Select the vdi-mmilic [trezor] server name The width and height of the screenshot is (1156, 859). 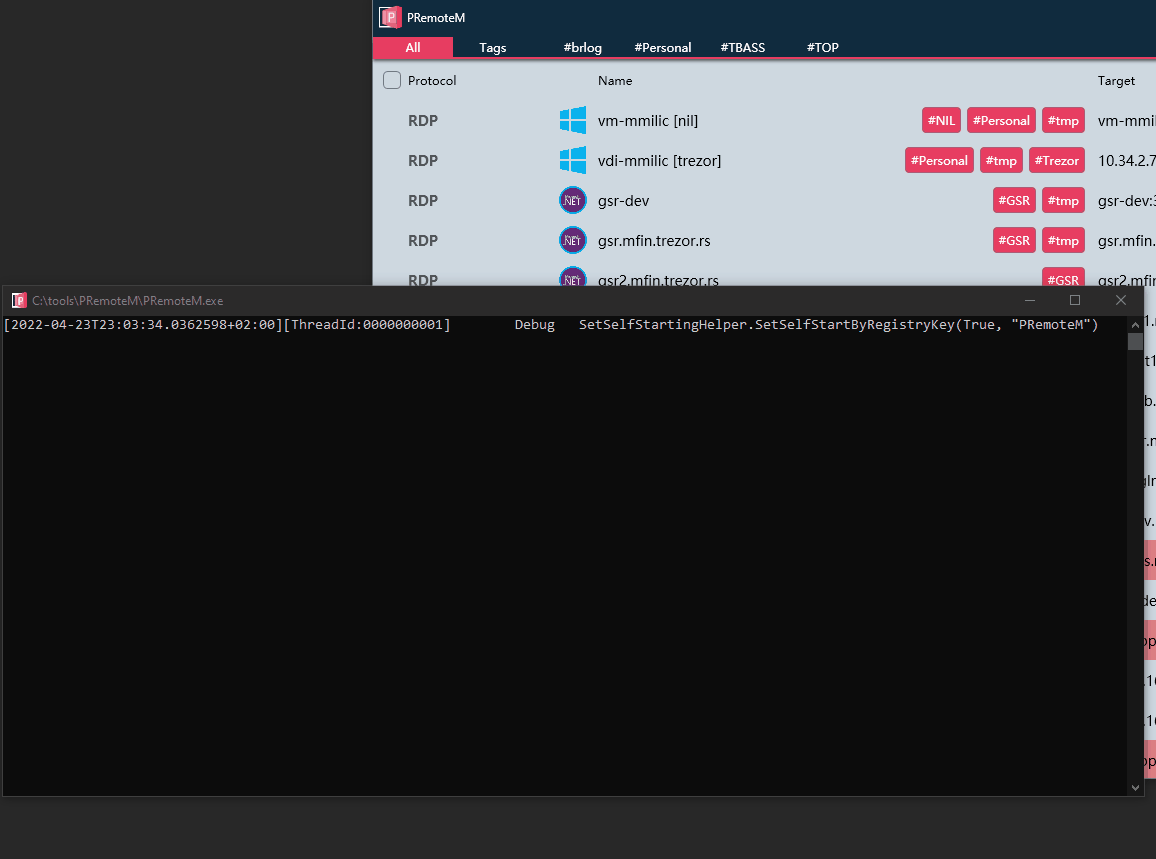pyautogui.click(x=659, y=160)
